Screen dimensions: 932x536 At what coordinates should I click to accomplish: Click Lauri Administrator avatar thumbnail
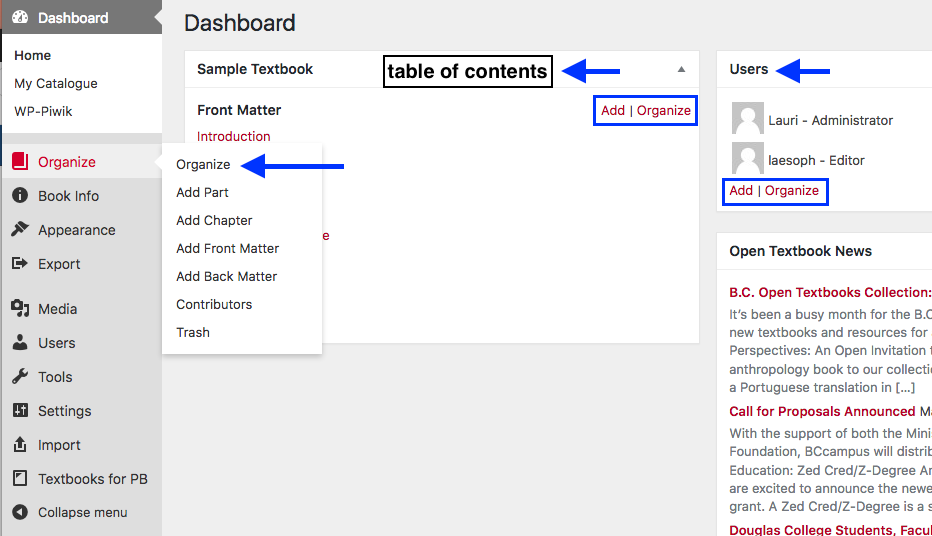pyautogui.click(x=747, y=118)
